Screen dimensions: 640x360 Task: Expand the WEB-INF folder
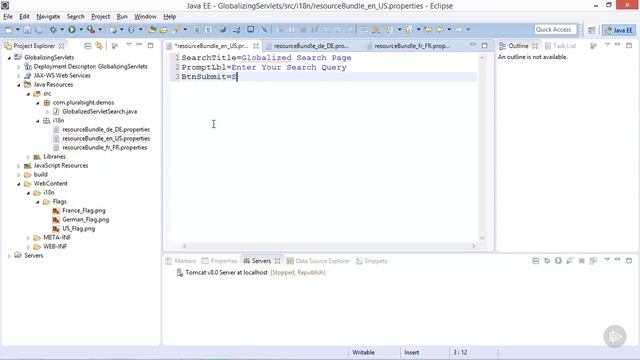[x=28, y=247]
